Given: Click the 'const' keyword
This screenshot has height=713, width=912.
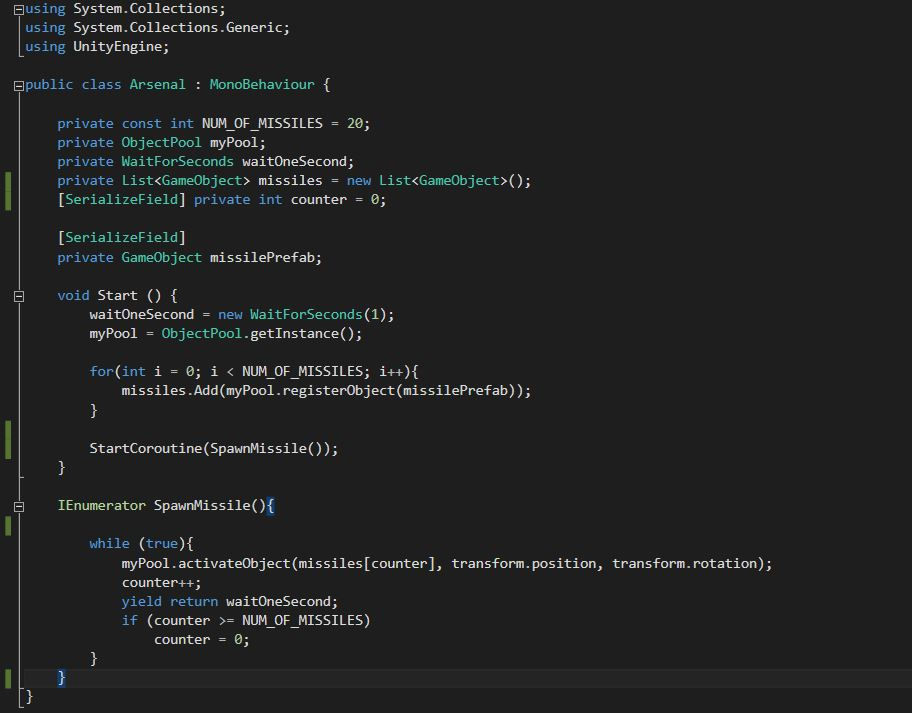Looking at the screenshot, I should point(141,123).
